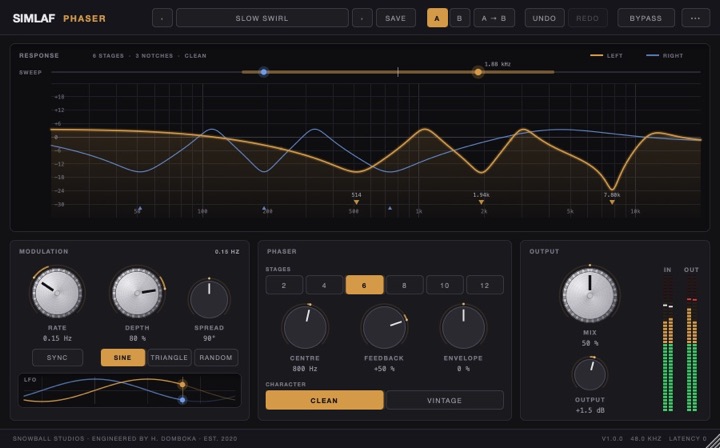Screen dimensions: 720x448
Task: Click the FEEDBACK knob
Action: click(384, 328)
